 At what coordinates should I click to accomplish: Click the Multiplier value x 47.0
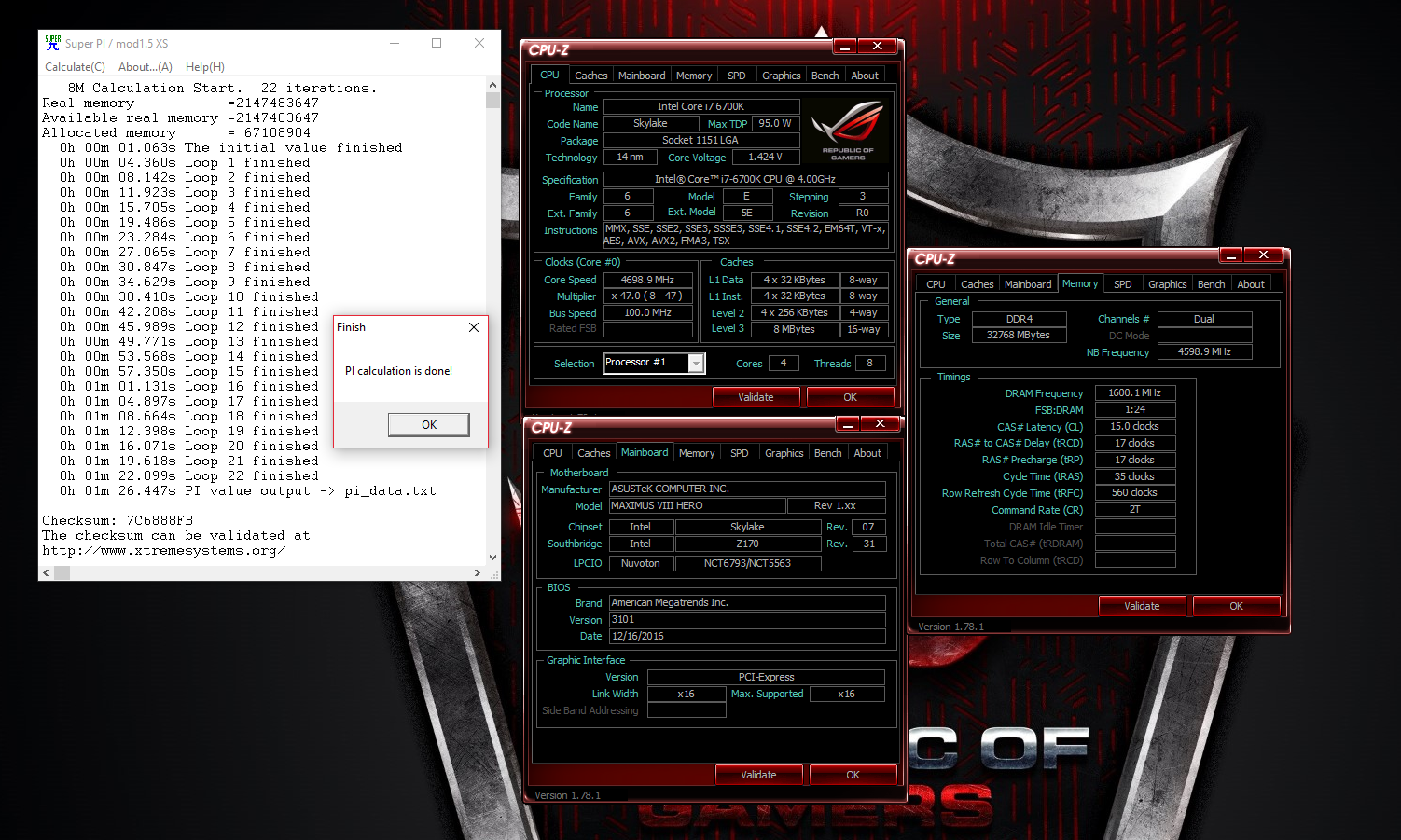point(648,296)
